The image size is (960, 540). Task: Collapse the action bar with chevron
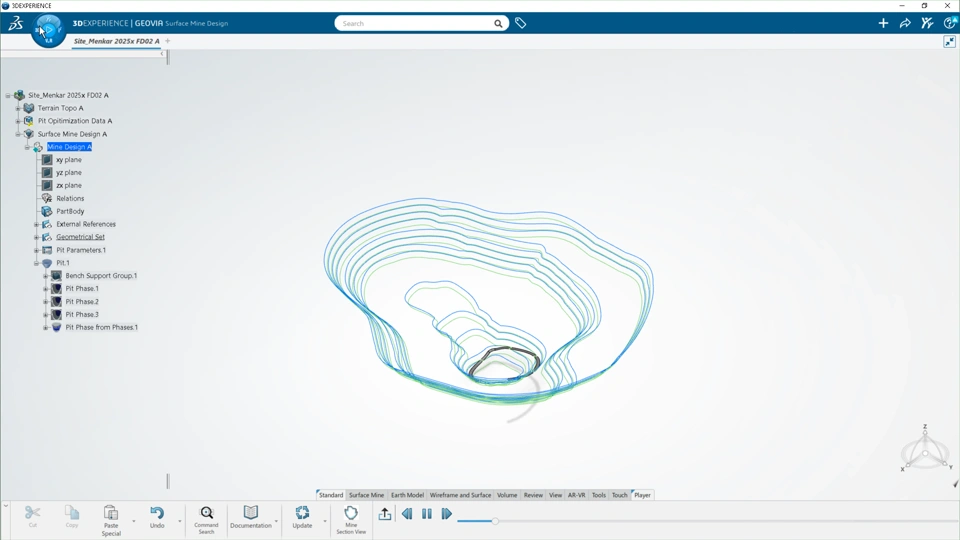[x=6, y=506]
